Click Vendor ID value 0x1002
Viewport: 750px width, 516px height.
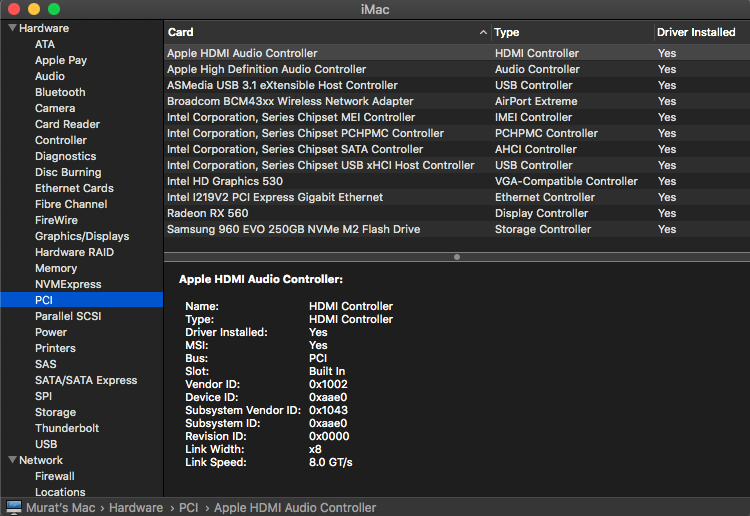(x=328, y=384)
